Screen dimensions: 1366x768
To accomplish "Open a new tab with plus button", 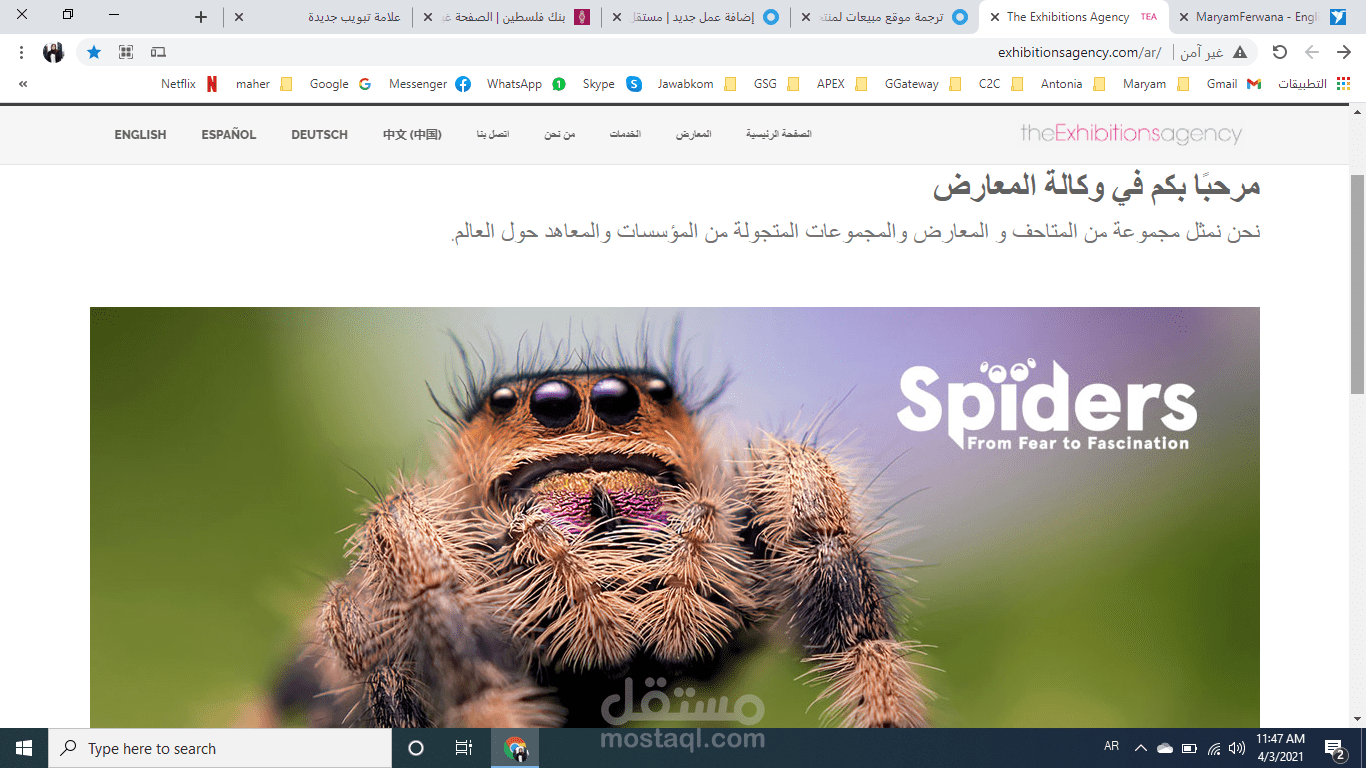I will pos(201,17).
